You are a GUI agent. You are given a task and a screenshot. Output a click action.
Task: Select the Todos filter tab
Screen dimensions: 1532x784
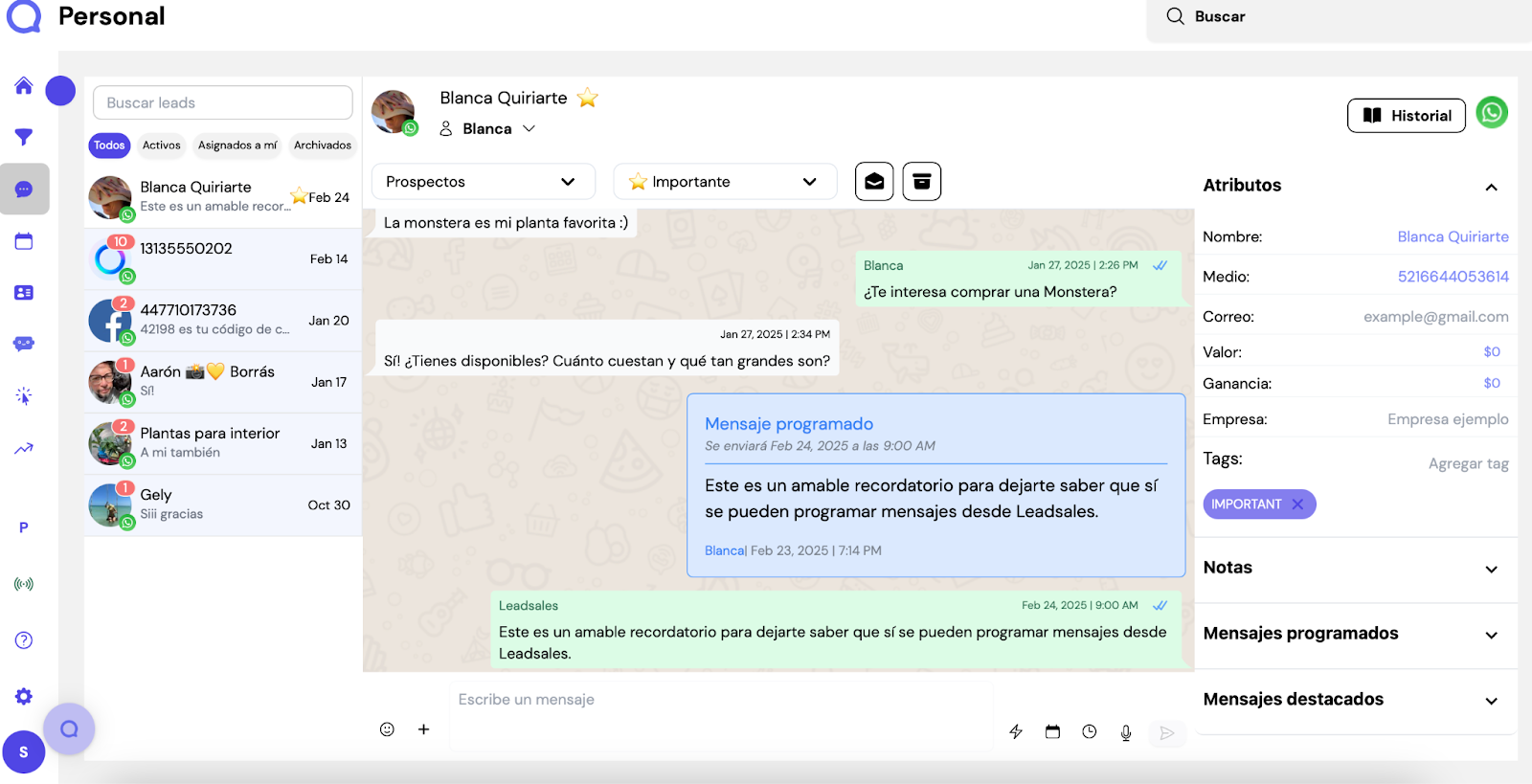[x=109, y=146]
